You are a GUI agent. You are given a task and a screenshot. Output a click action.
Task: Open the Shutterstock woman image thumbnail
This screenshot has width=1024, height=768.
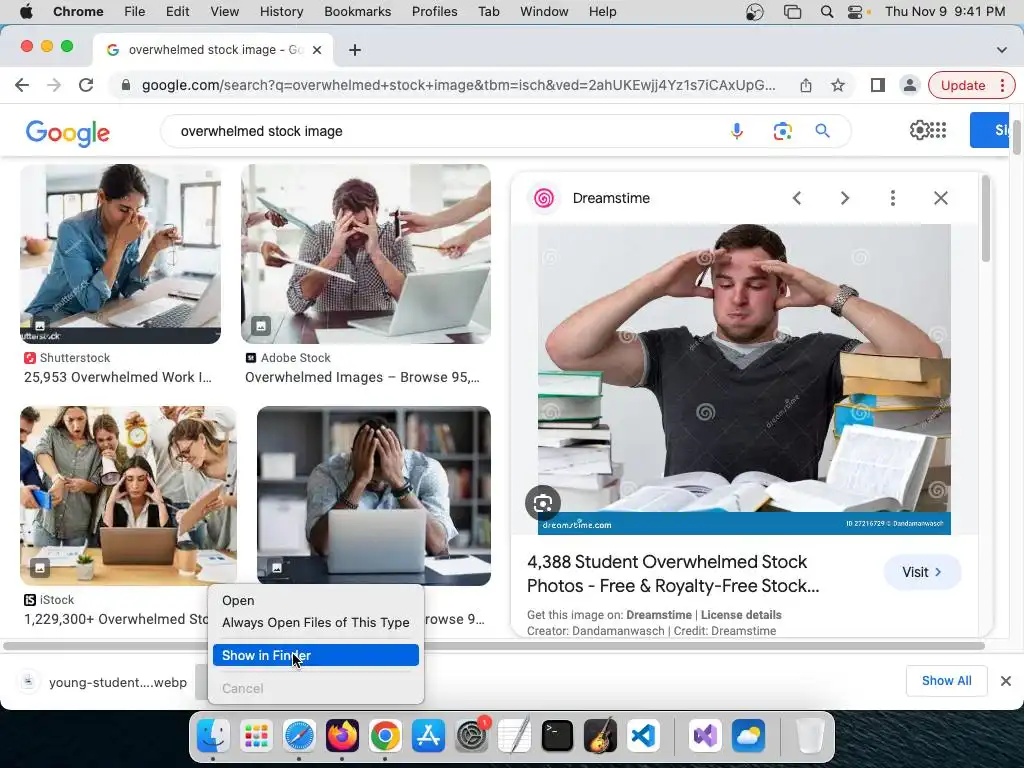pos(120,254)
